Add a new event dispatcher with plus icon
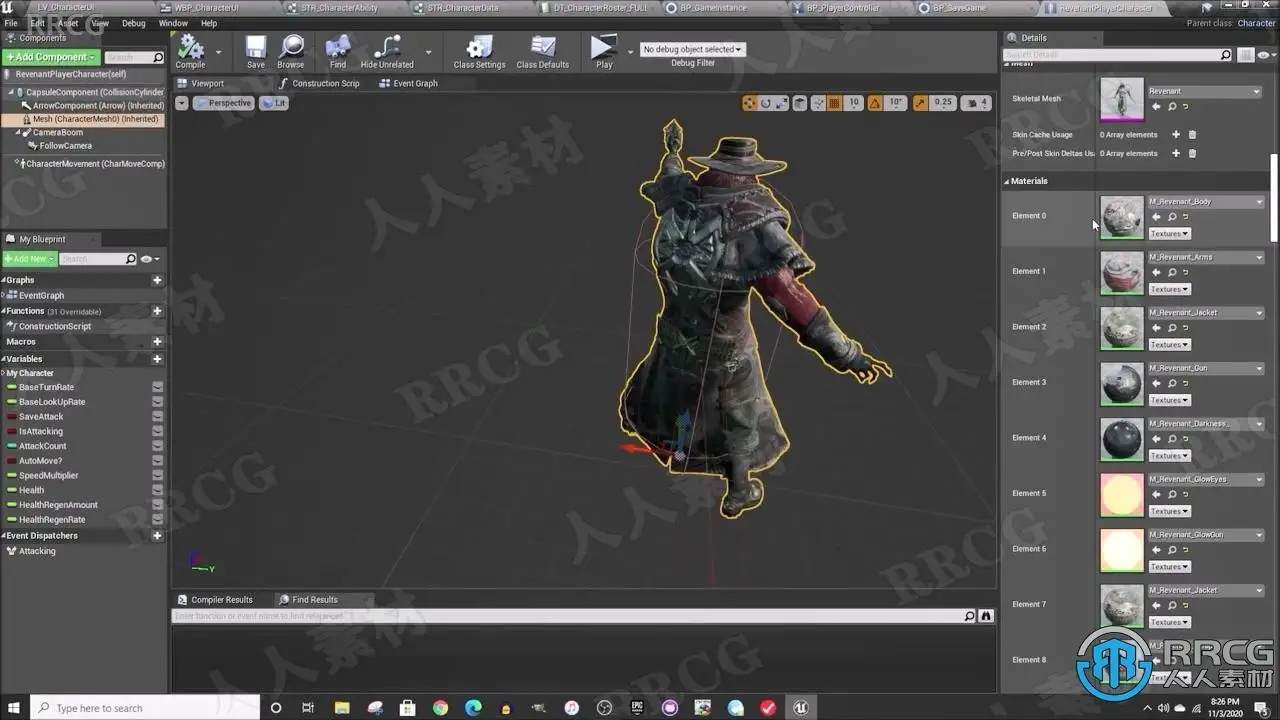 point(157,536)
